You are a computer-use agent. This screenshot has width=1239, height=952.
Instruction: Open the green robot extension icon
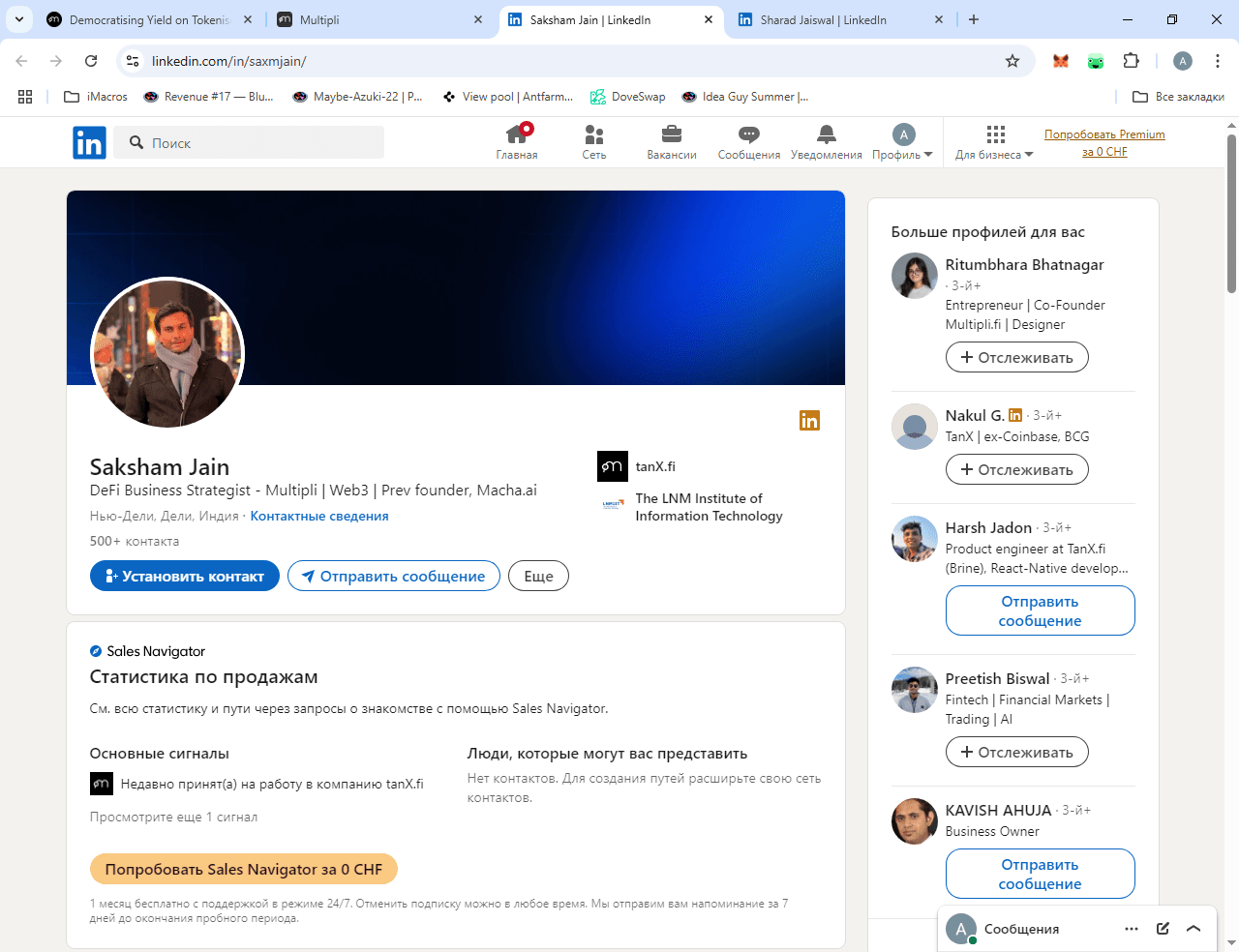point(1096,61)
